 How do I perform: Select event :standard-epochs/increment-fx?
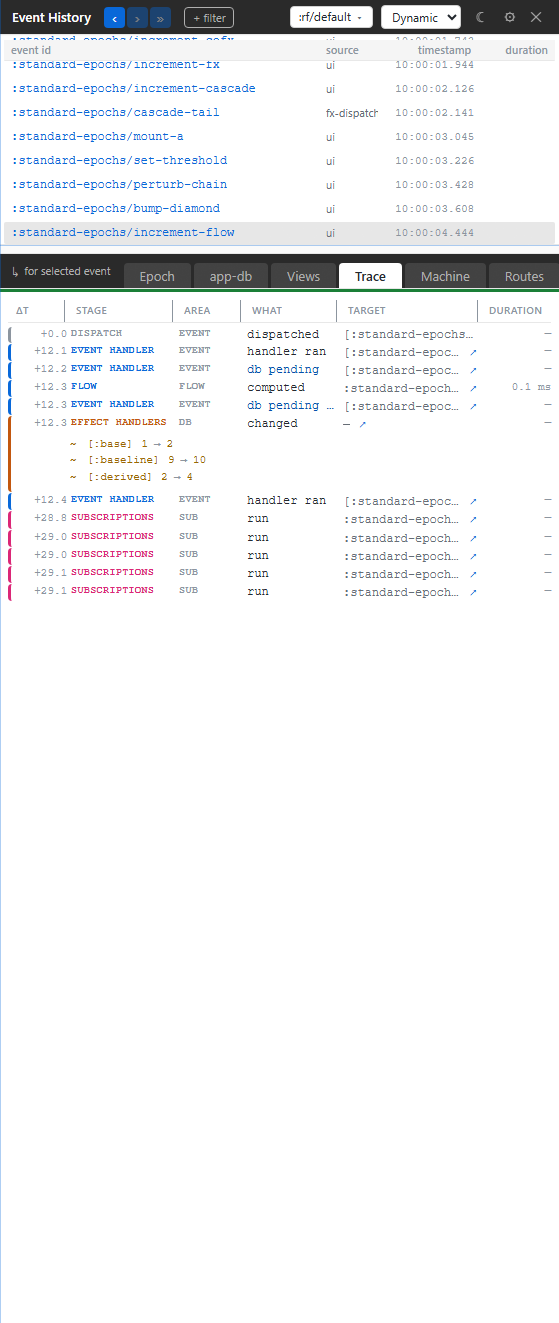279,64
